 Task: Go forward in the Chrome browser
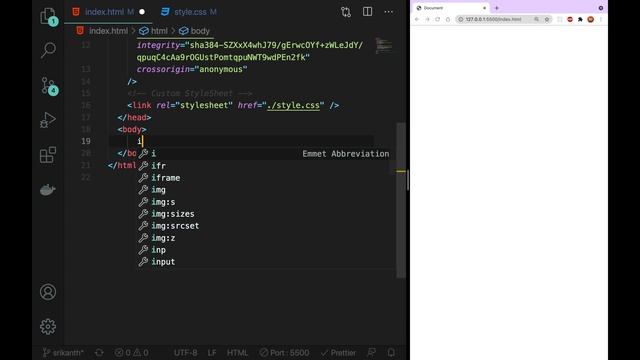click(427, 19)
